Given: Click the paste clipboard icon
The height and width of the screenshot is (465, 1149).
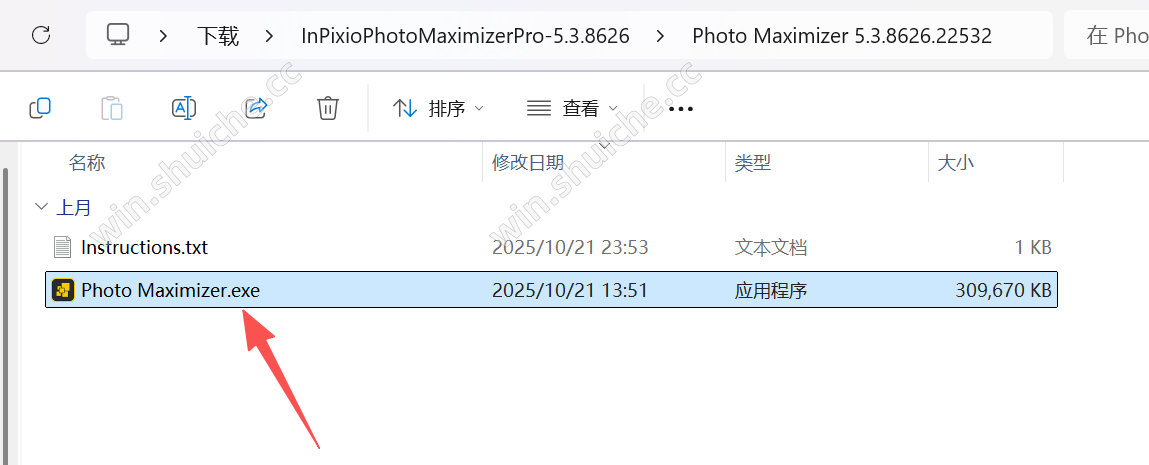Looking at the screenshot, I should coord(111,108).
